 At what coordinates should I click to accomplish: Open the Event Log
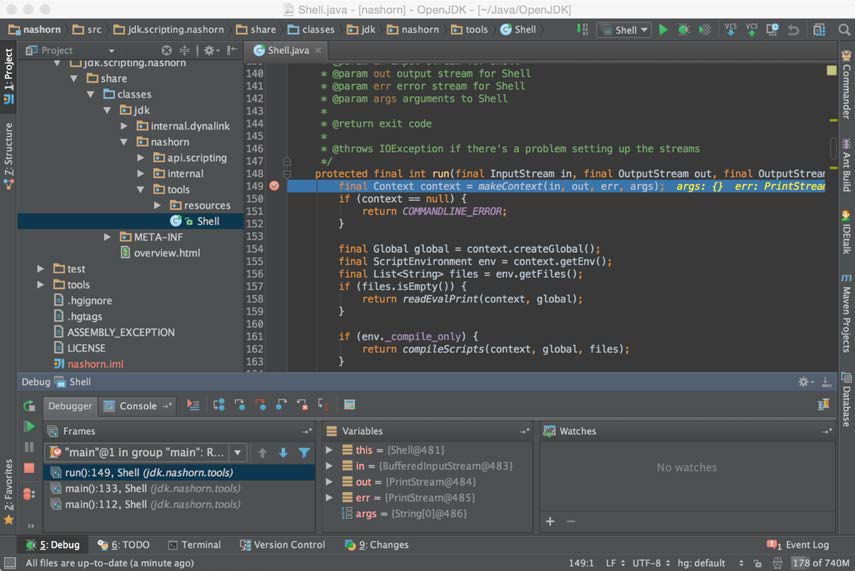[798, 545]
